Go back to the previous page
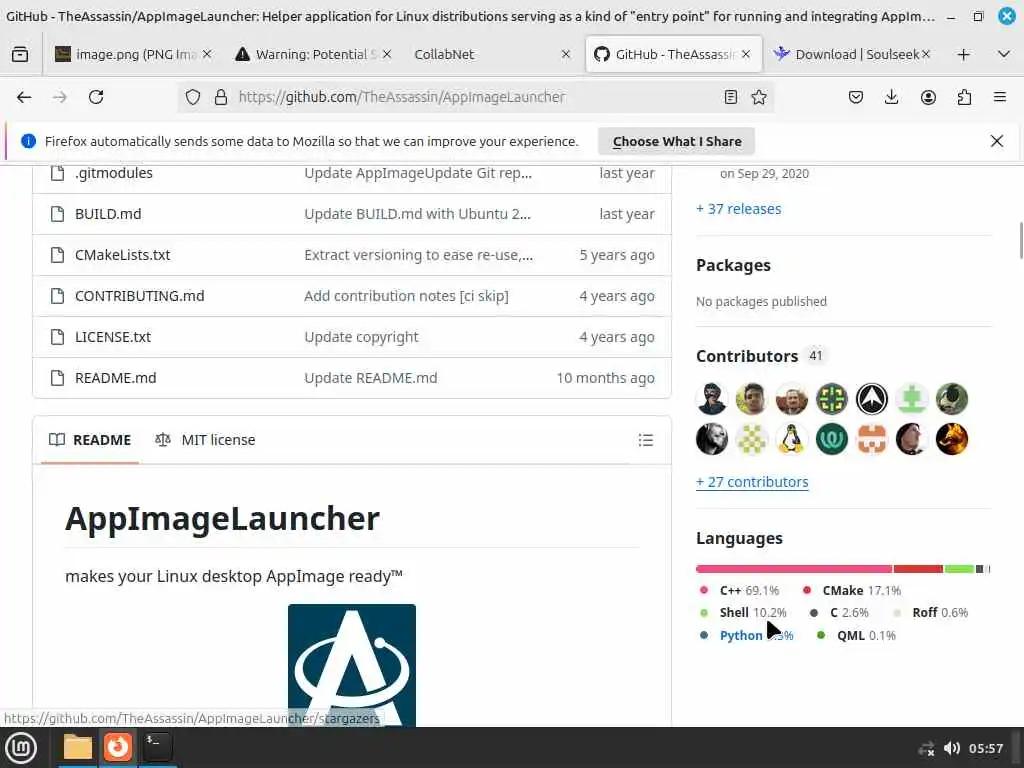Image resolution: width=1024 pixels, height=768 pixels. pos(24,97)
